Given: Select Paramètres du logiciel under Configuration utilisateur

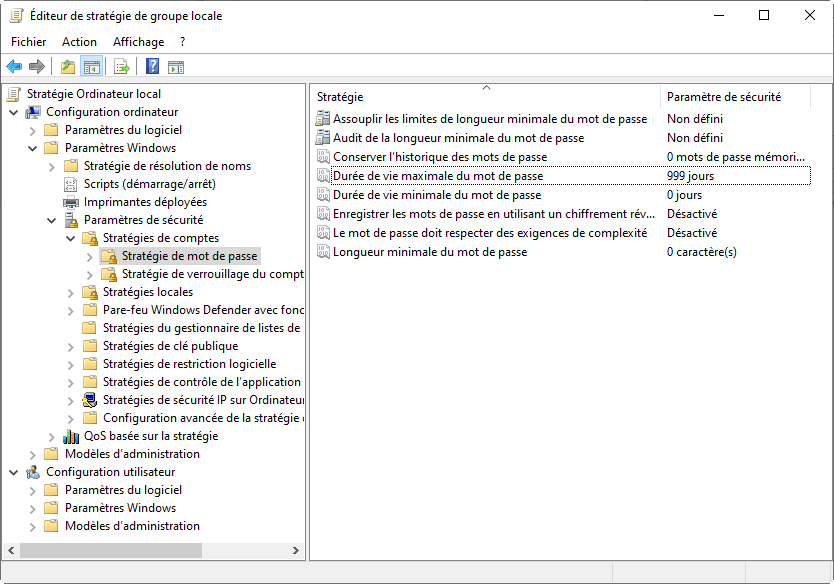Looking at the screenshot, I should [x=123, y=489].
